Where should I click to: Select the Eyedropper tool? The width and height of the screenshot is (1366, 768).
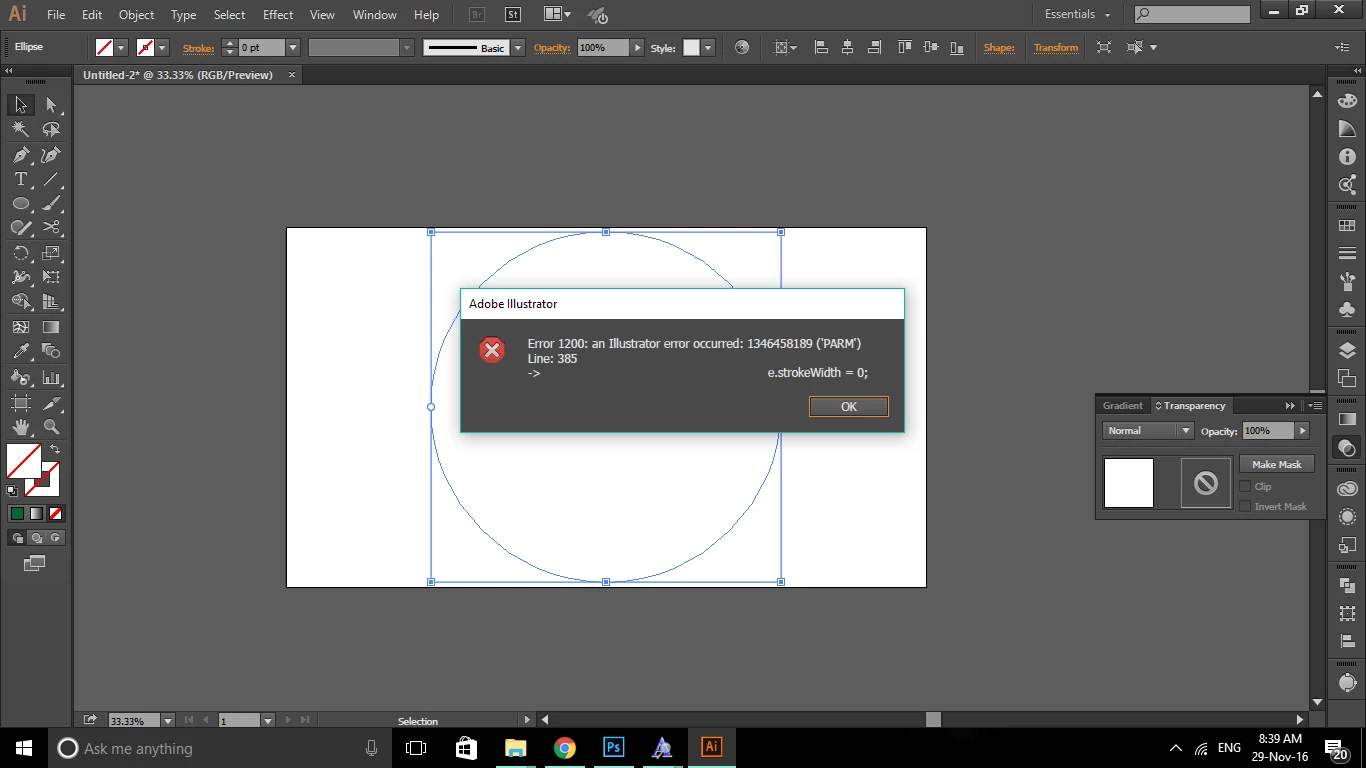click(20, 351)
